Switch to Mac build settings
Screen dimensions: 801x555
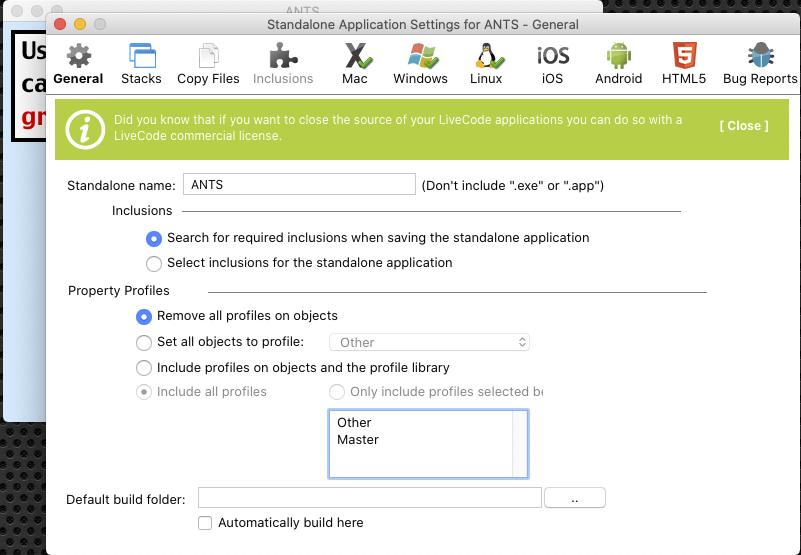(355, 63)
